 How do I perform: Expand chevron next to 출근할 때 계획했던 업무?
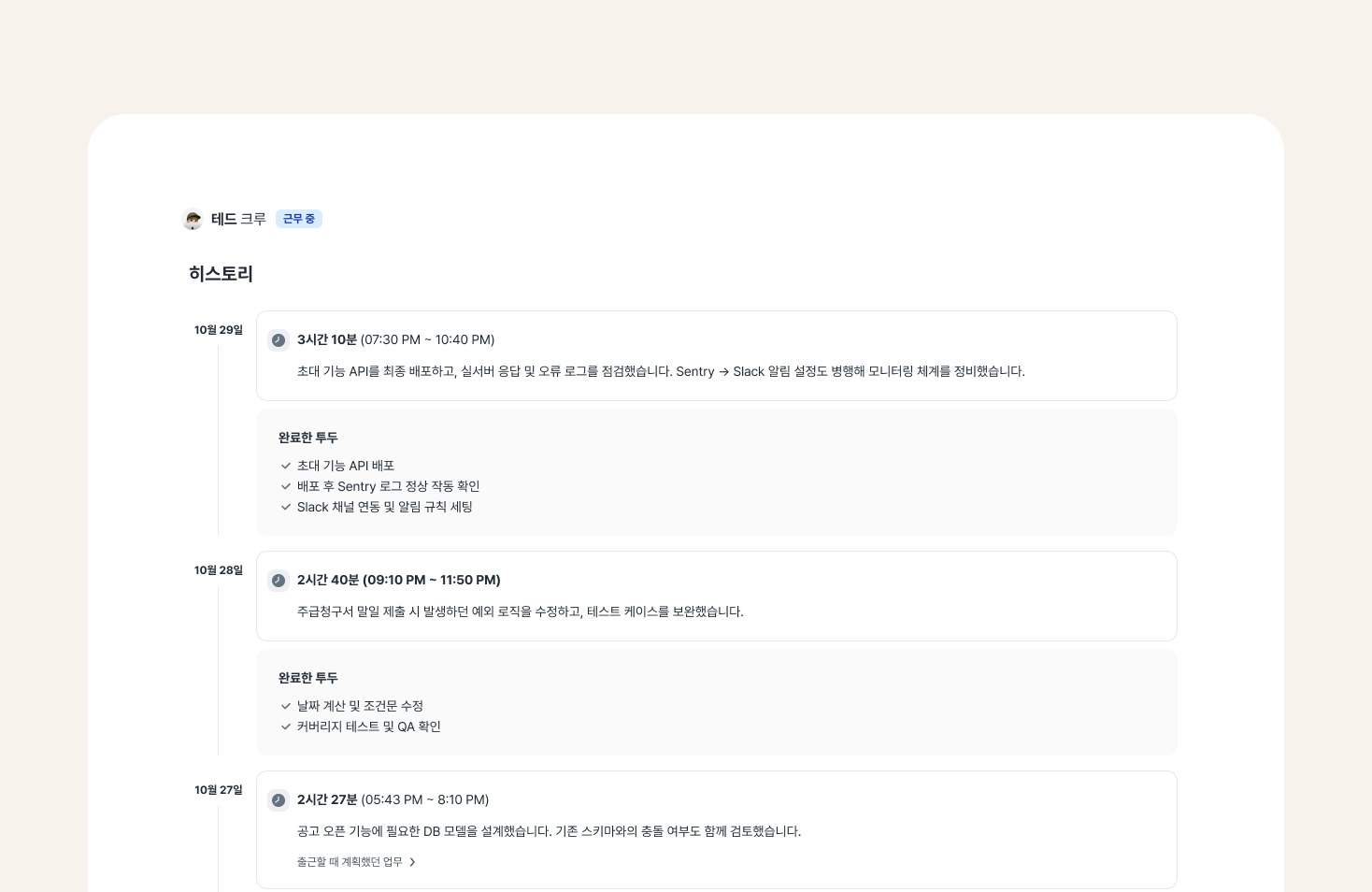(x=412, y=862)
